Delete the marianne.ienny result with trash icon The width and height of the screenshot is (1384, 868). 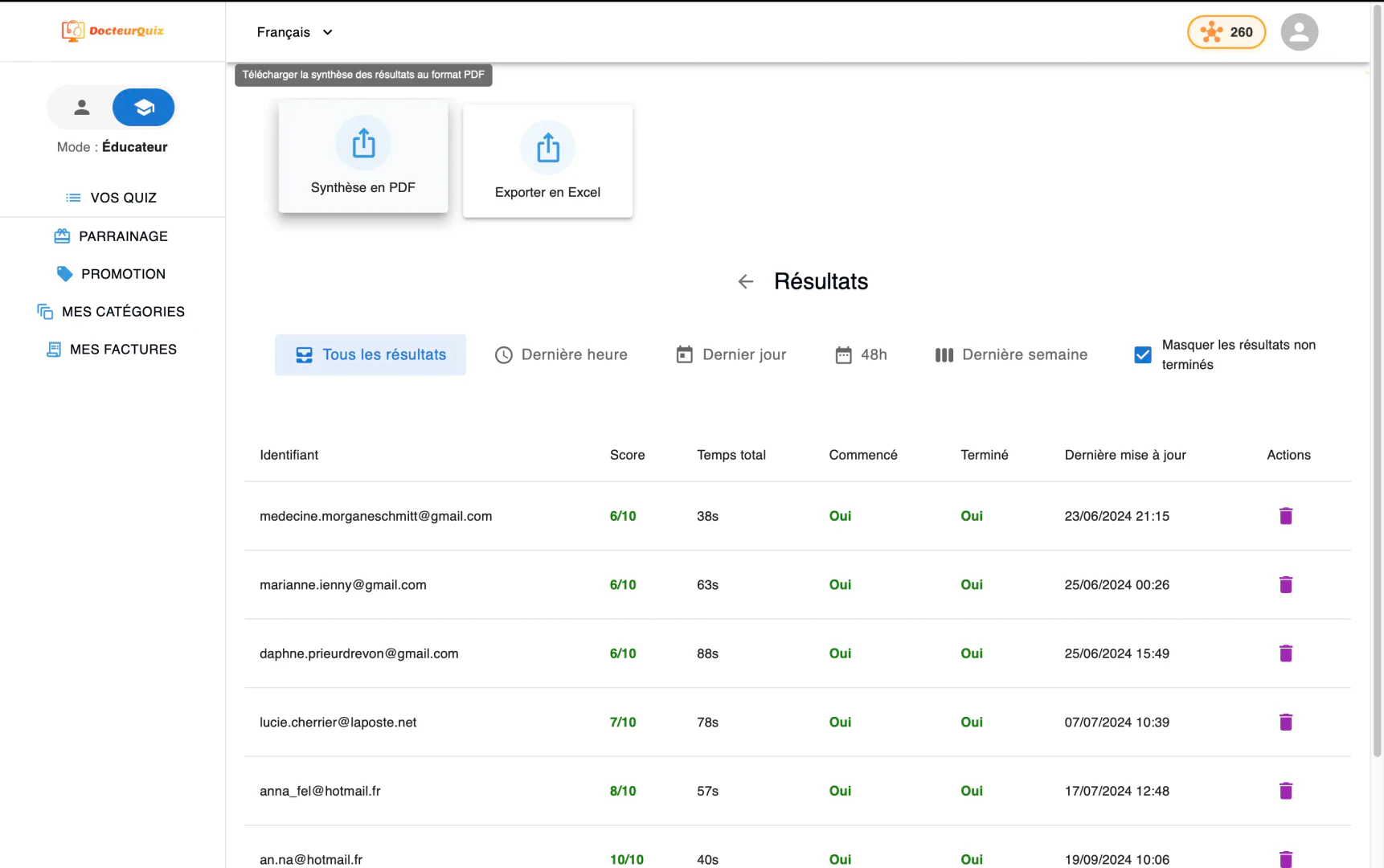(x=1286, y=584)
